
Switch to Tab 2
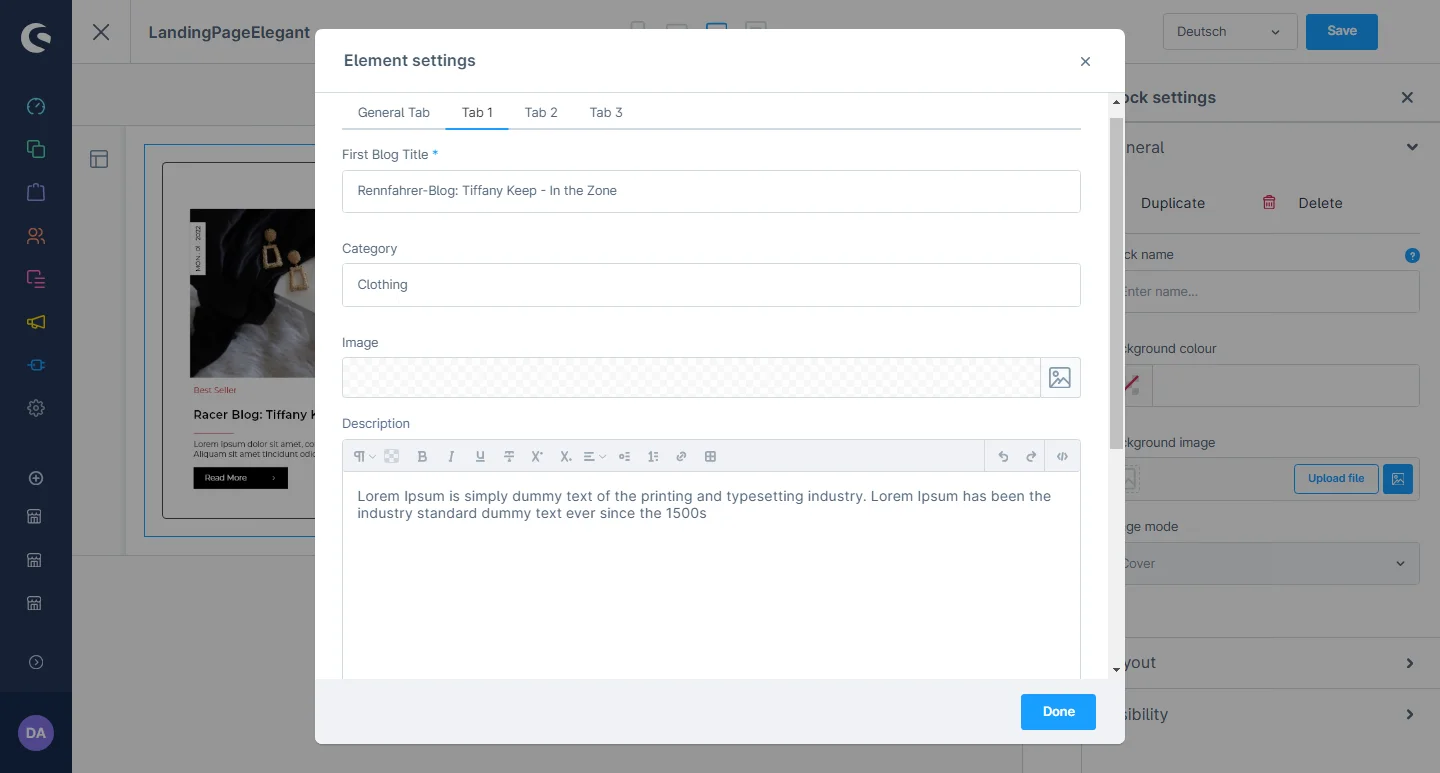541,112
